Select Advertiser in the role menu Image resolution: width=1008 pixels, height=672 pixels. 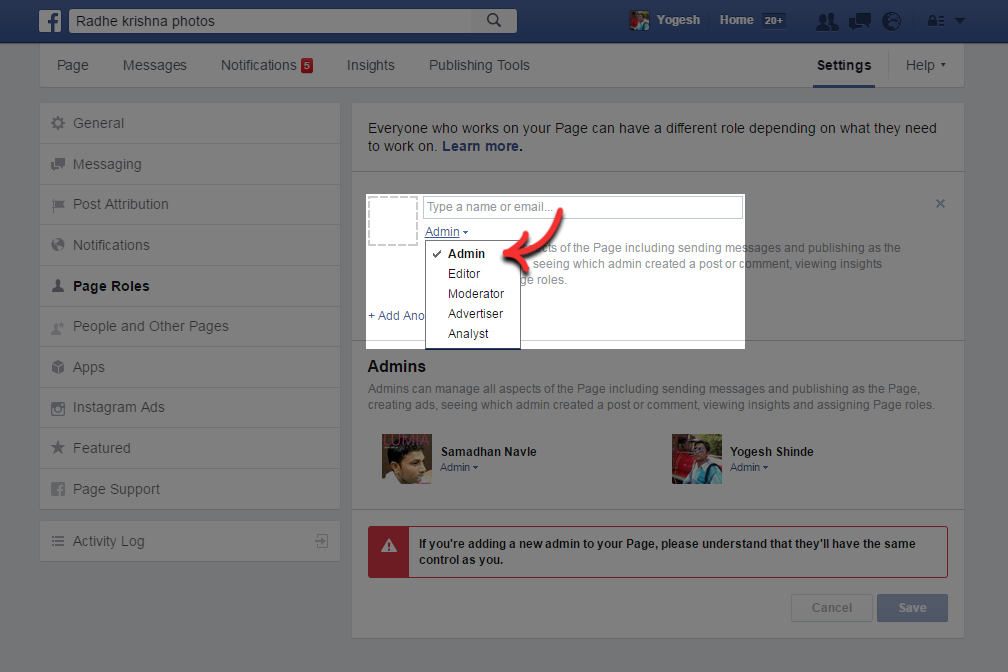(472, 313)
